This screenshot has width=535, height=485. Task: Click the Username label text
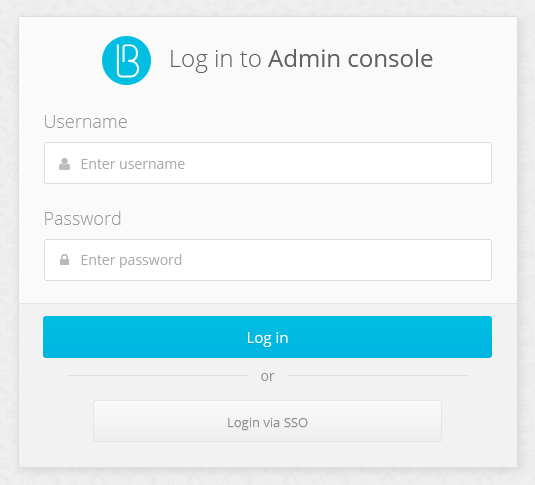click(86, 122)
